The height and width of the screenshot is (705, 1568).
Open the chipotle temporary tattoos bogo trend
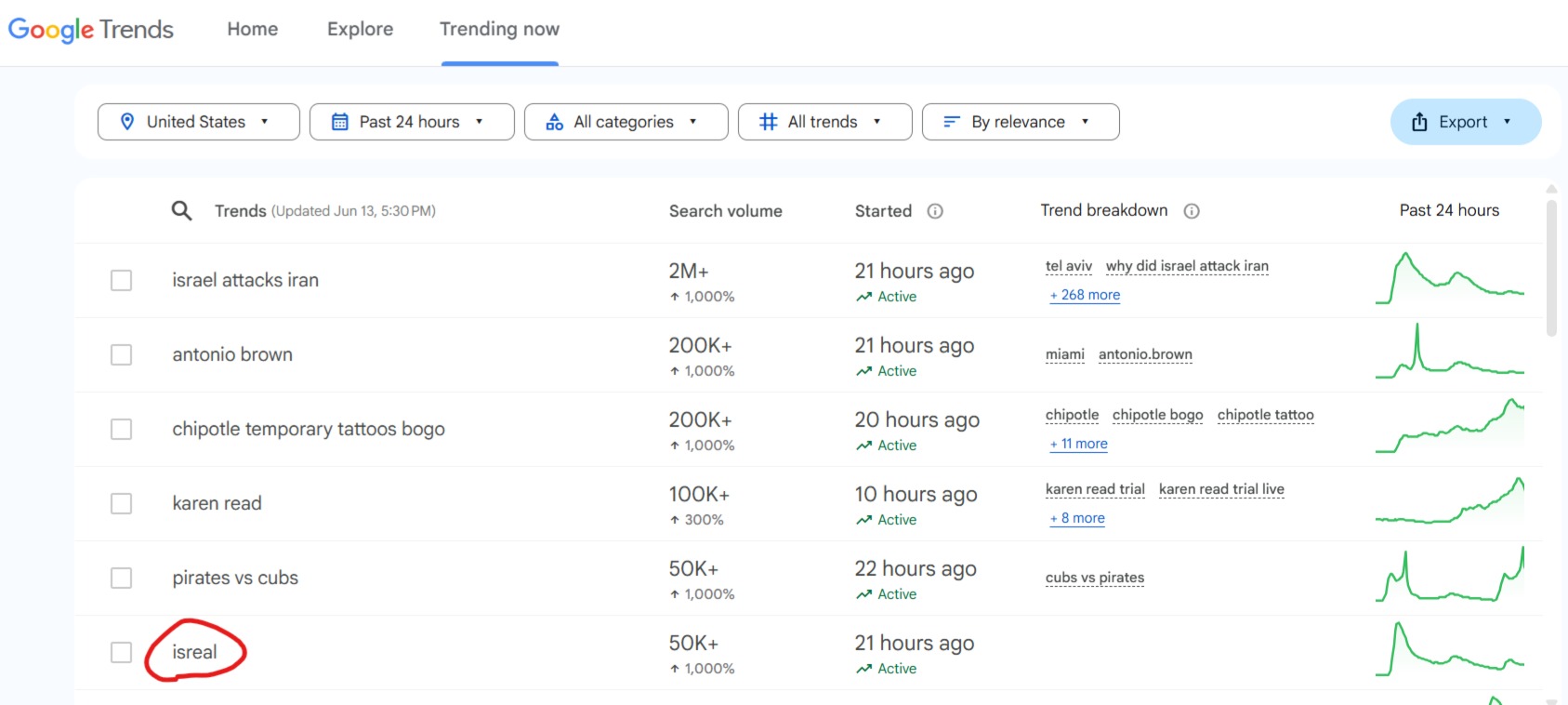(309, 429)
